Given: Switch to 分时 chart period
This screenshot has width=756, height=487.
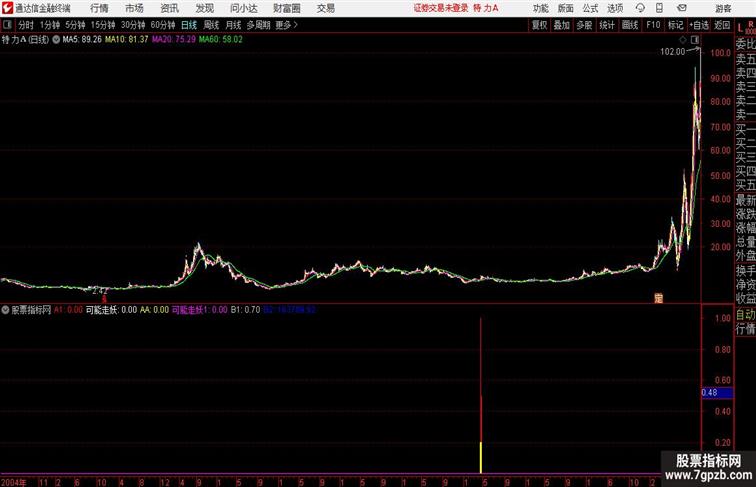Looking at the screenshot, I should [26, 25].
